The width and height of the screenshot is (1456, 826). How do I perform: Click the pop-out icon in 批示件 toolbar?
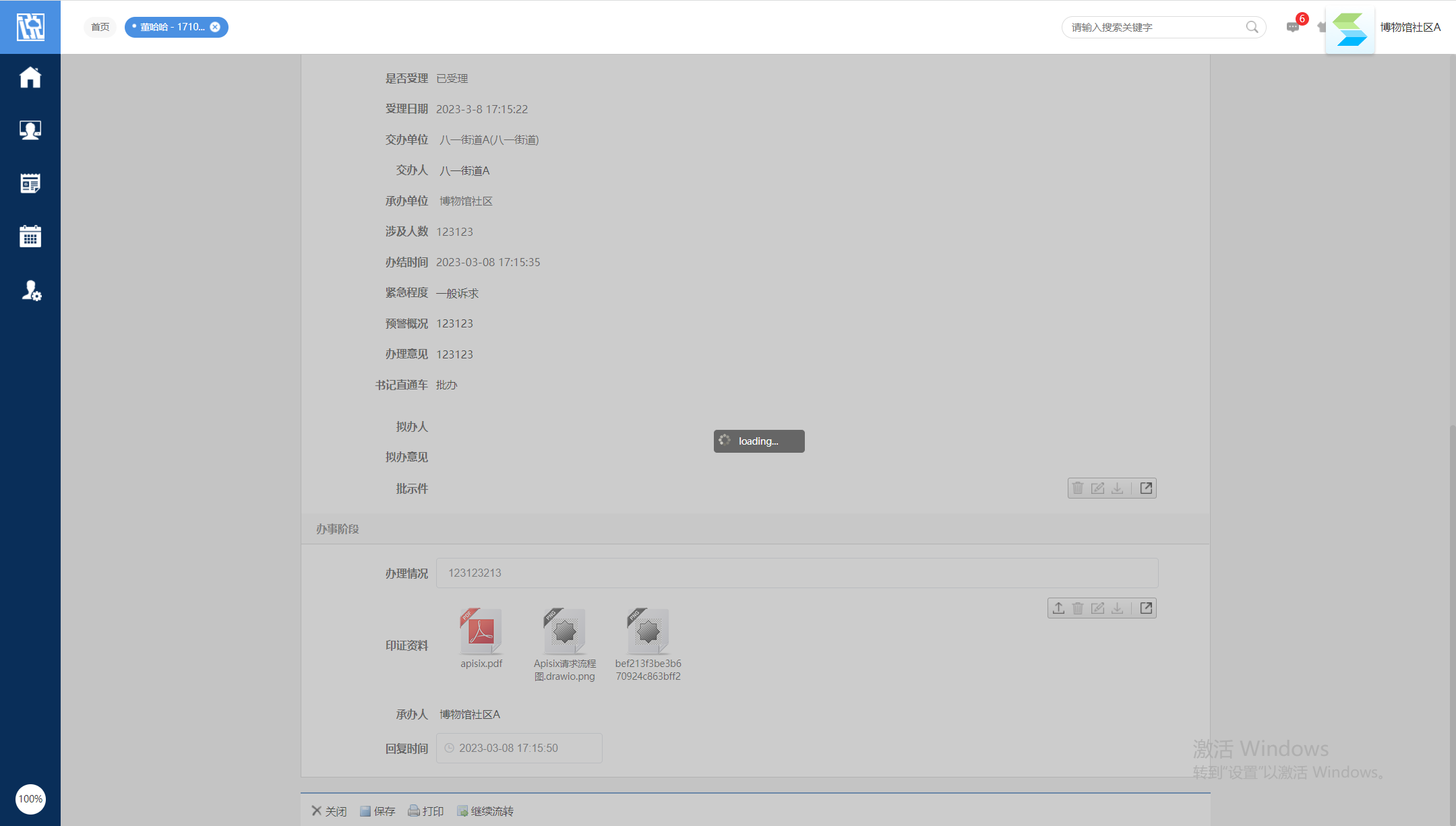1146,488
